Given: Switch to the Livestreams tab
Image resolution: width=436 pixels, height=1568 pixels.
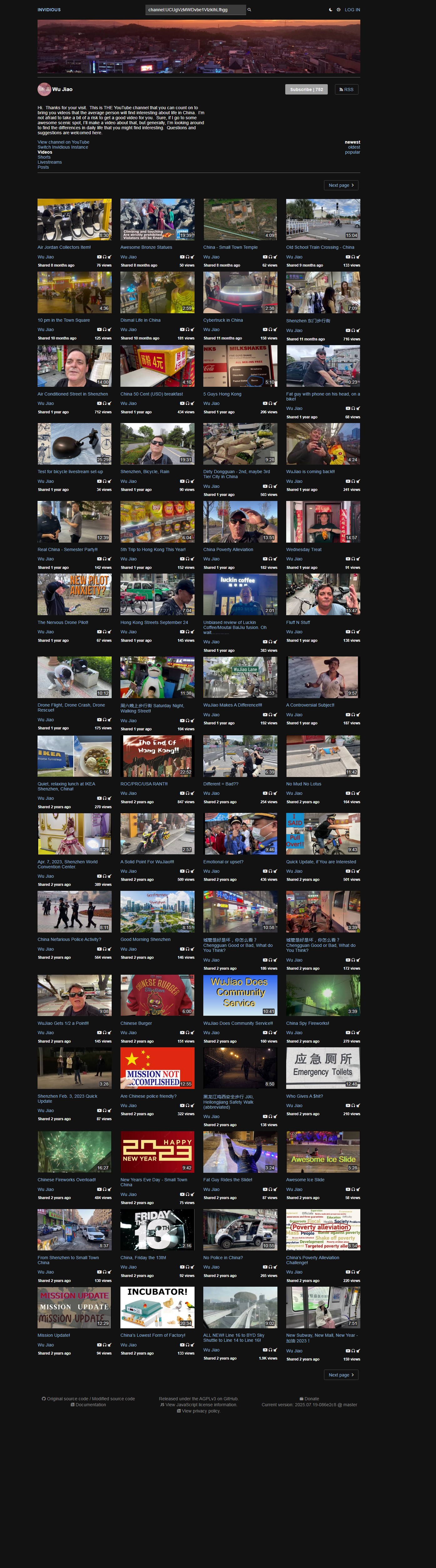Looking at the screenshot, I should pyautogui.click(x=50, y=162).
